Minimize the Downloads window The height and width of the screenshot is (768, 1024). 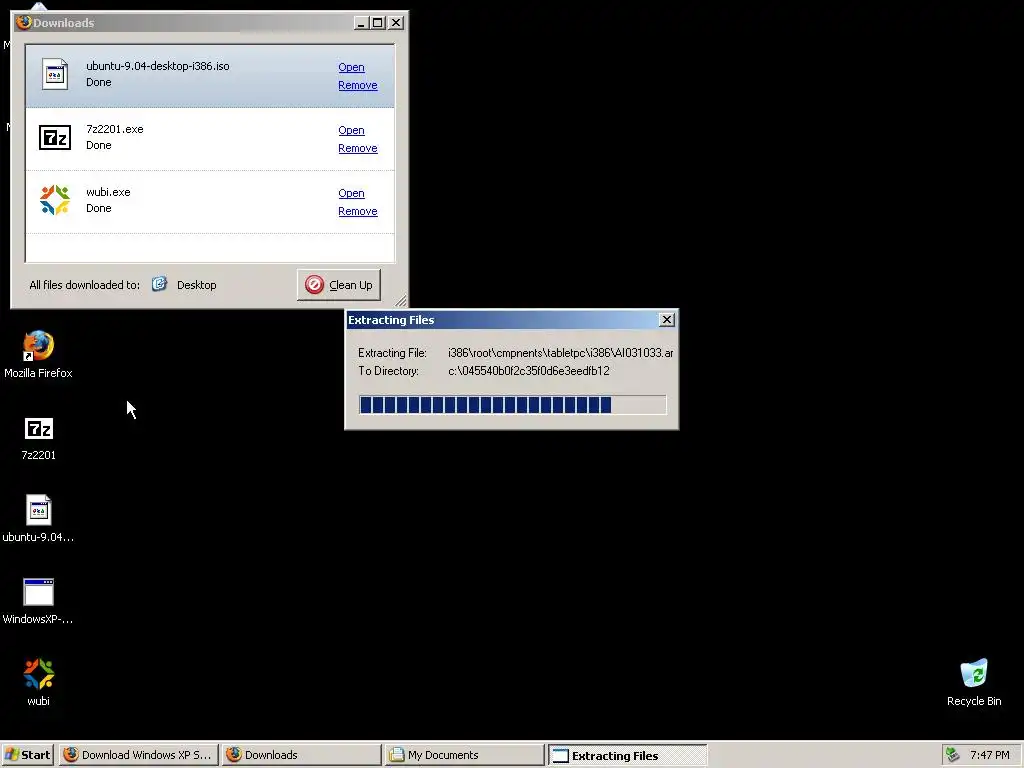point(361,23)
